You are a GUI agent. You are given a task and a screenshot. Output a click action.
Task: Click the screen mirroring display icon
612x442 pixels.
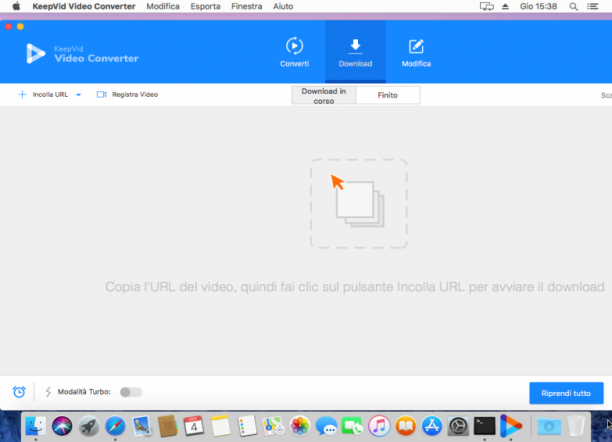[486, 6]
